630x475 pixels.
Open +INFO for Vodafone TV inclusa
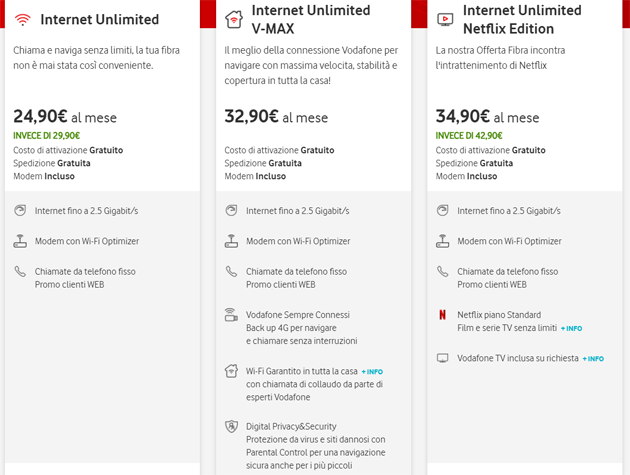[x=593, y=359]
